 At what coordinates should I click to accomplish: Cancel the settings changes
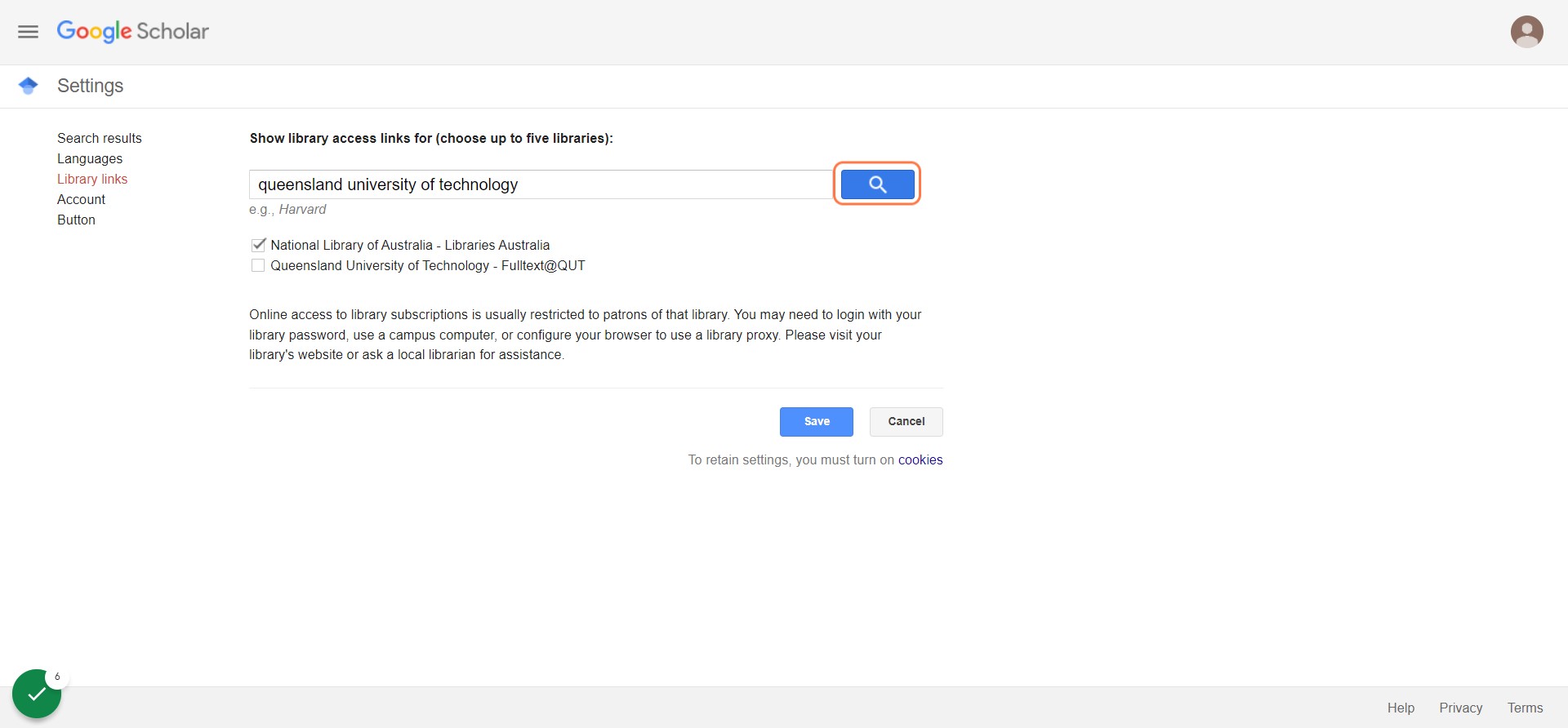point(906,422)
